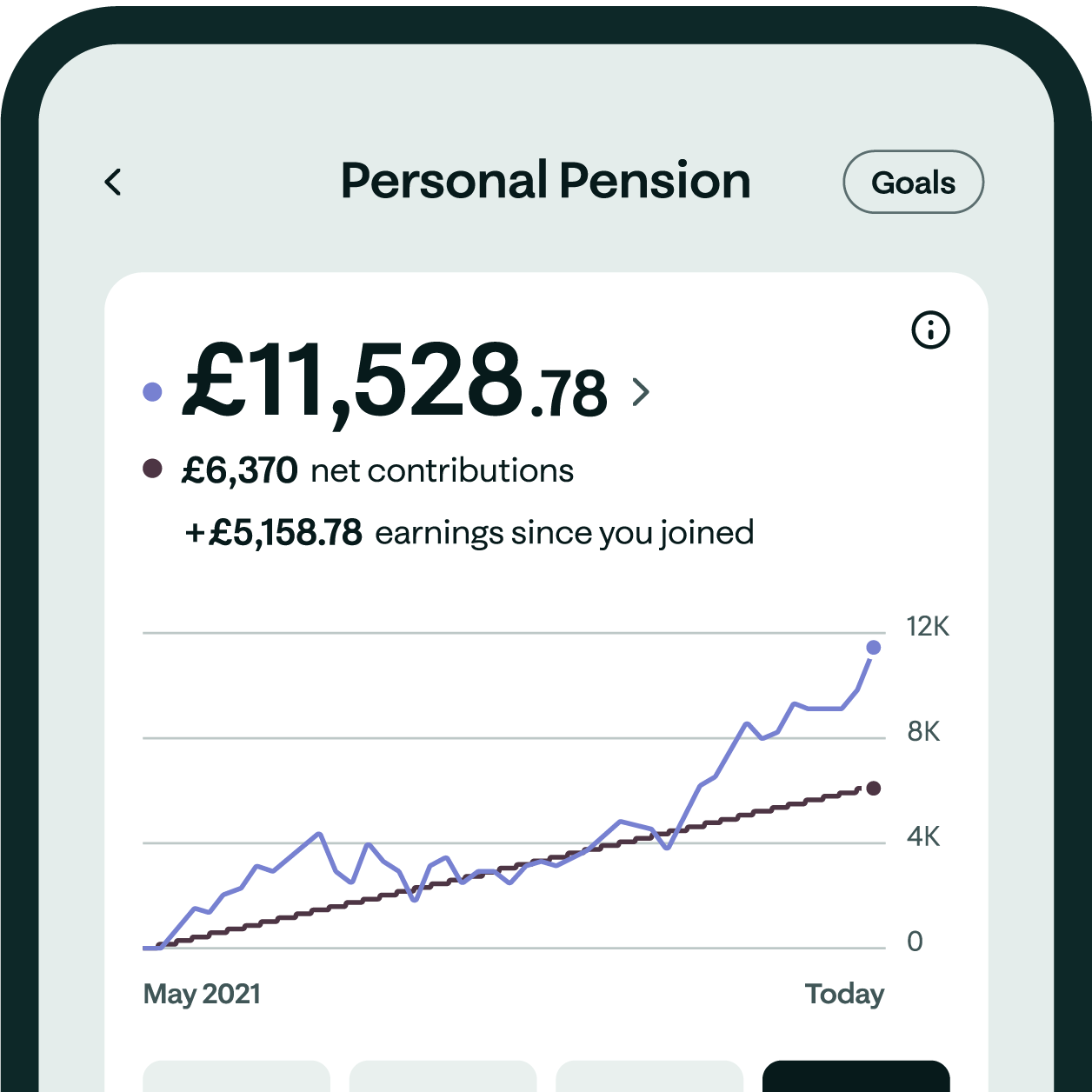Click the Today label under the chart
This screenshot has height=1092, width=1092.
844,994
